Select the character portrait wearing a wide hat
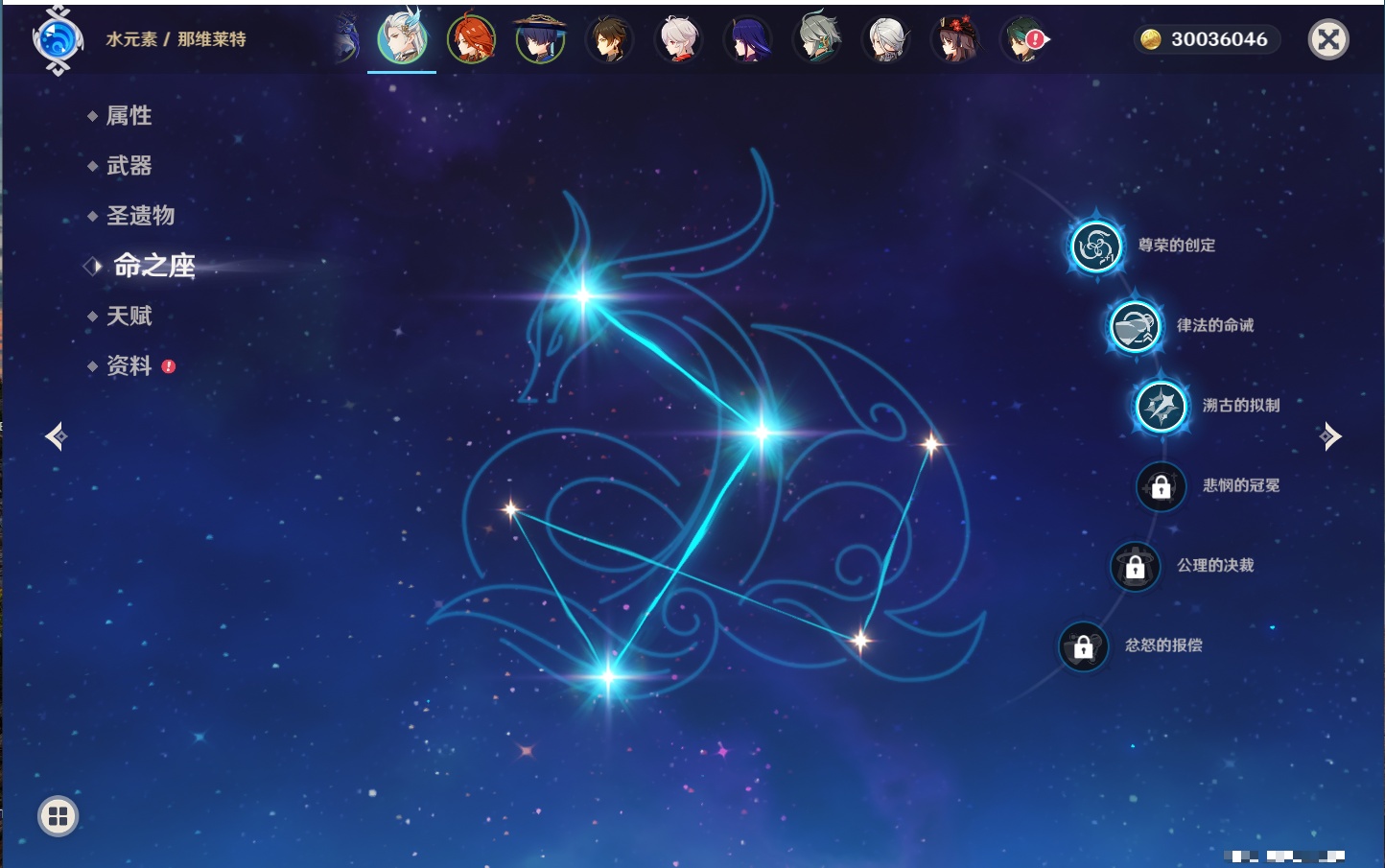The image size is (1385, 868). (x=540, y=39)
